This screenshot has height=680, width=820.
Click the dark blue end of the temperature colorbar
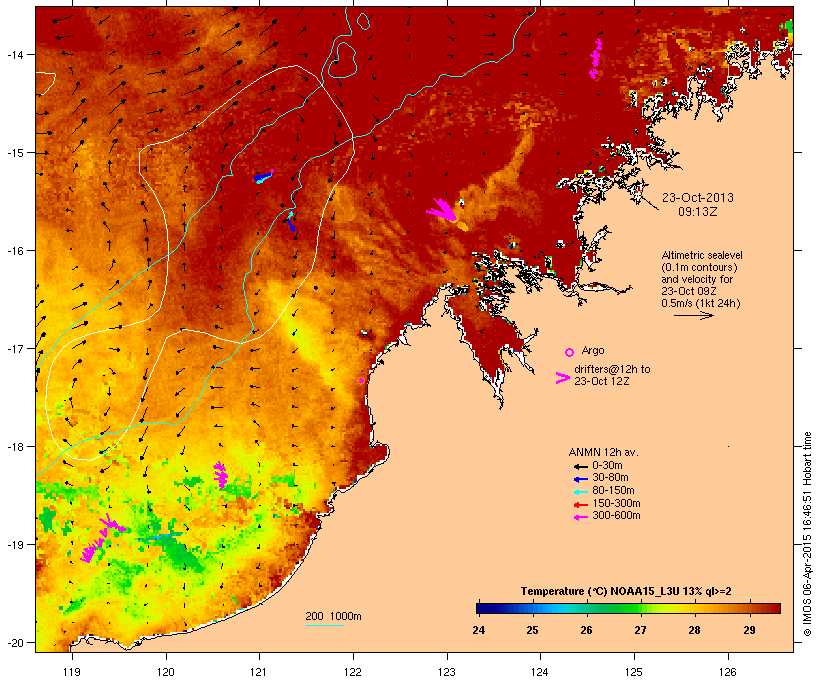484,608
